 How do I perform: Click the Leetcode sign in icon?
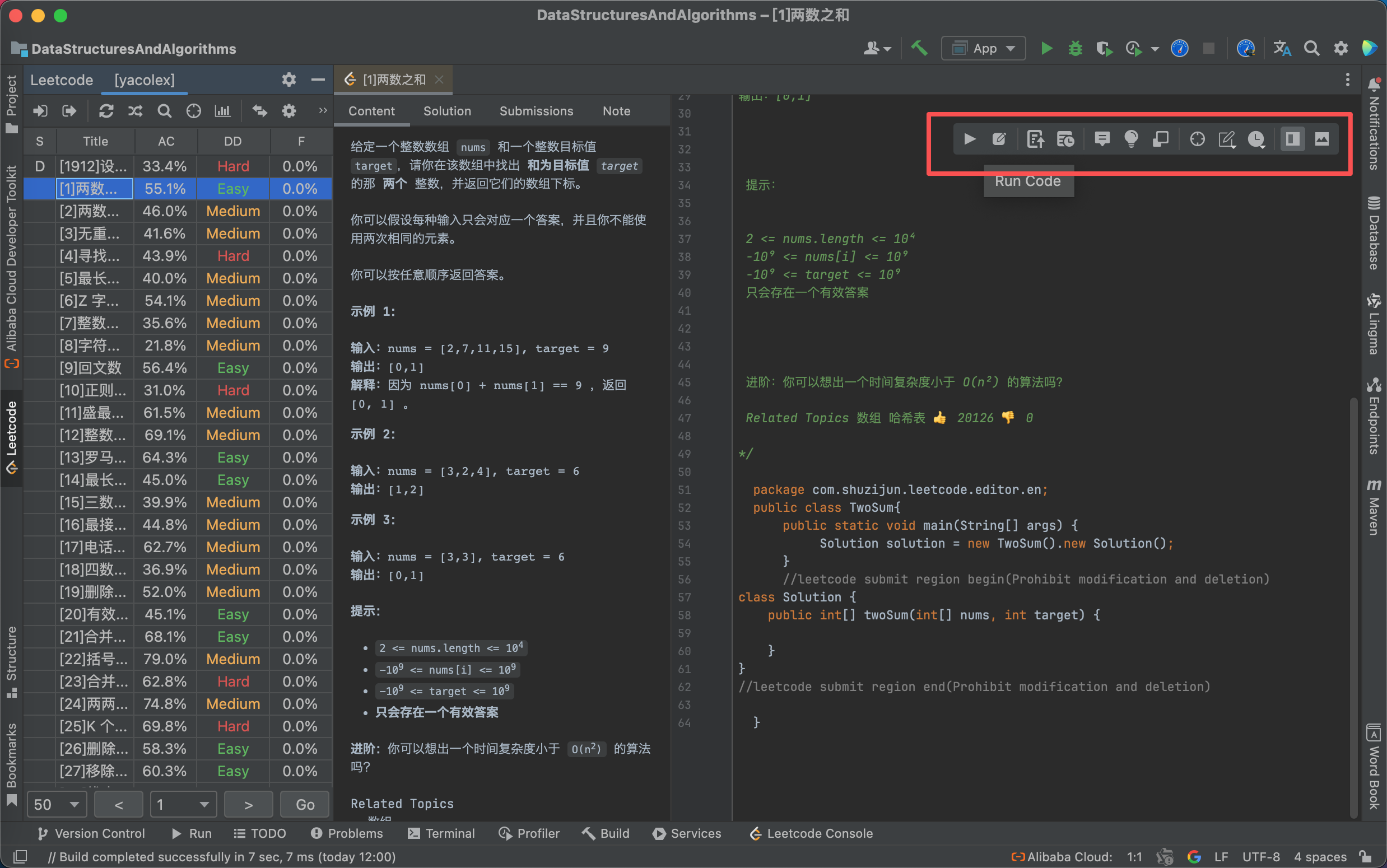click(40, 111)
